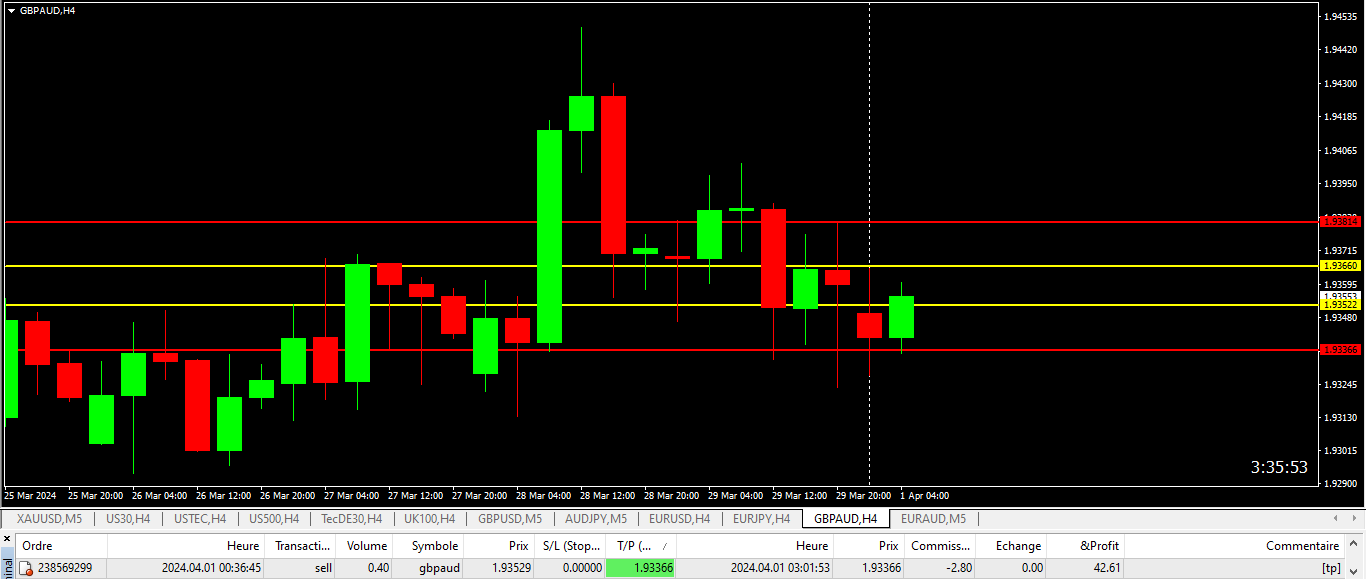
Task: Click the 'sell' transaction cell
Action: tap(322, 568)
